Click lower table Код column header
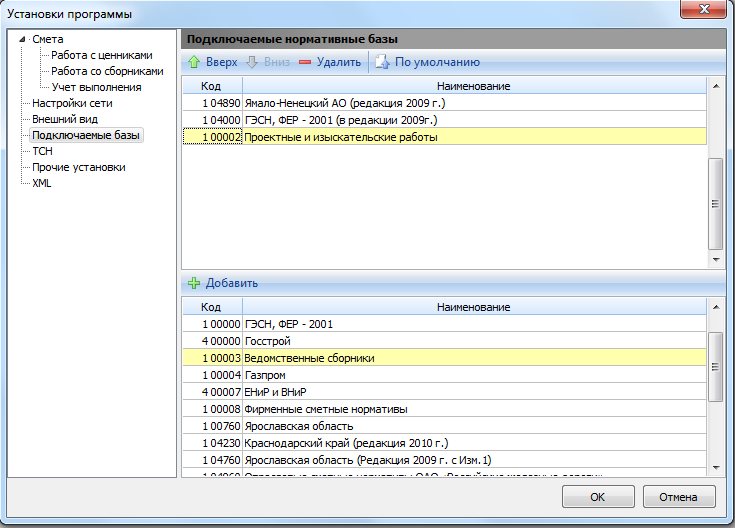Image resolution: width=735 pixels, height=528 pixels. [x=212, y=307]
